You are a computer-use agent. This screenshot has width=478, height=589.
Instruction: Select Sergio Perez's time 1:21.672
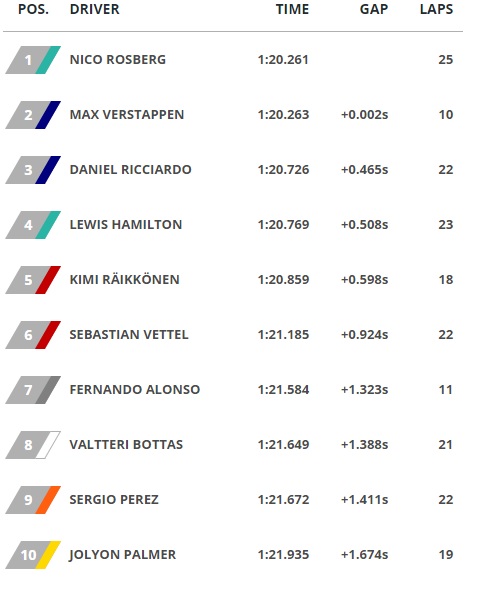[283, 500]
